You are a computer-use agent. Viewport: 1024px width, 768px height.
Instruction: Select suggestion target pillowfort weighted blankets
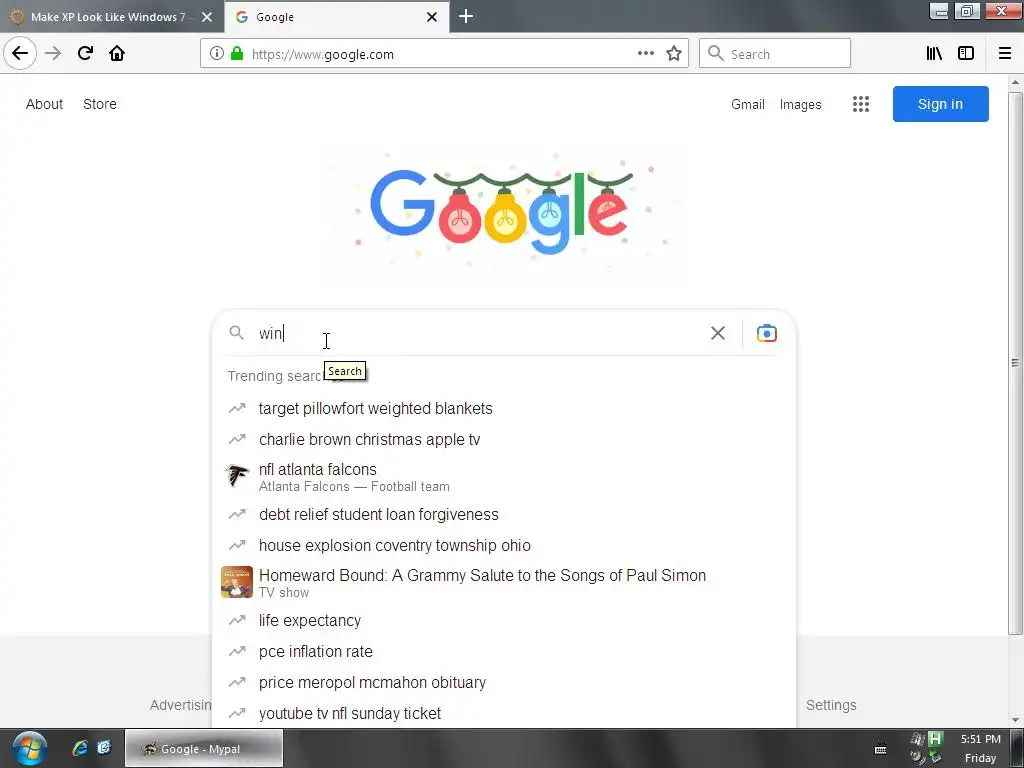point(504,408)
